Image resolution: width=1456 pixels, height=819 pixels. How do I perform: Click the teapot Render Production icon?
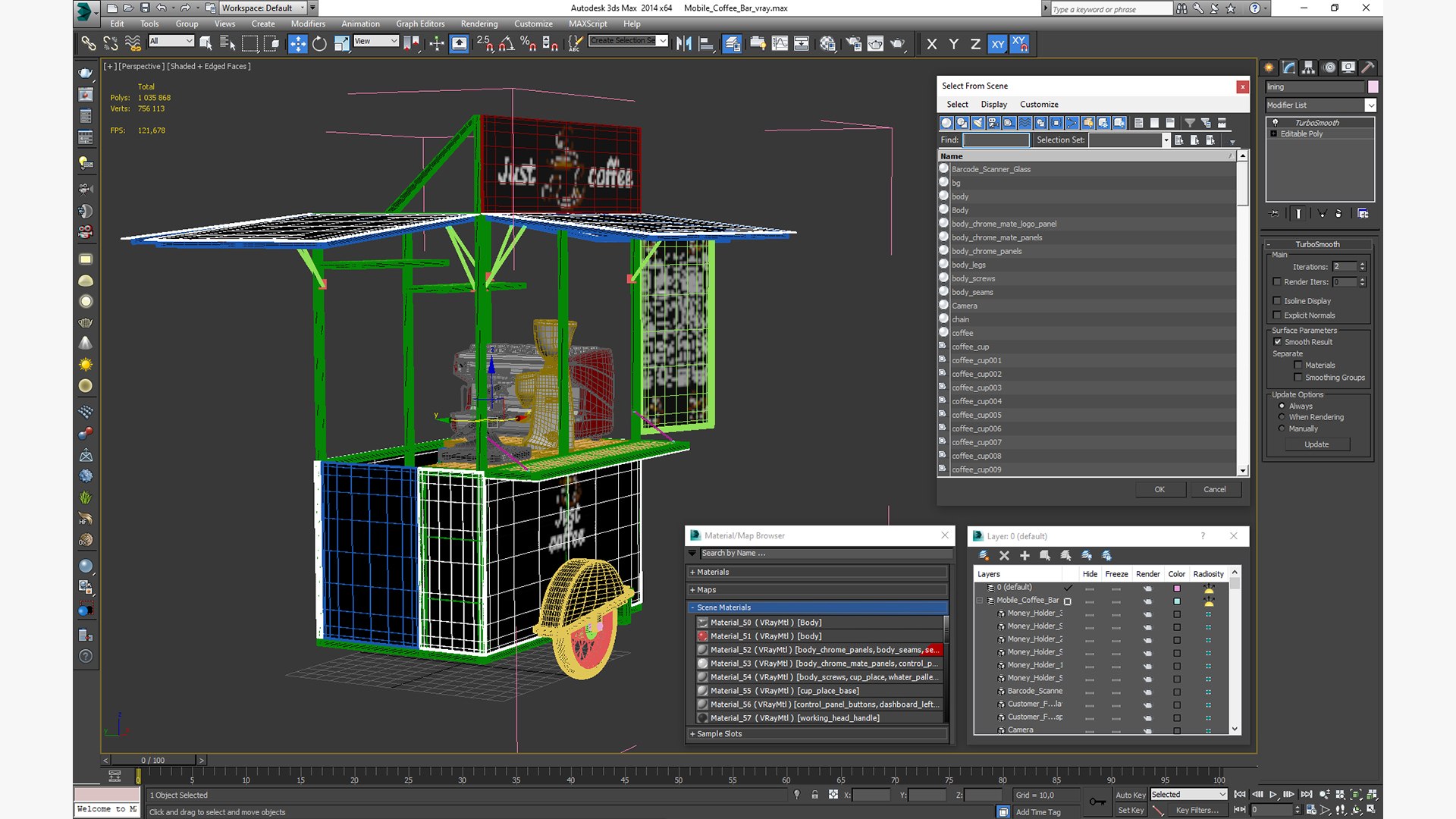point(897,44)
